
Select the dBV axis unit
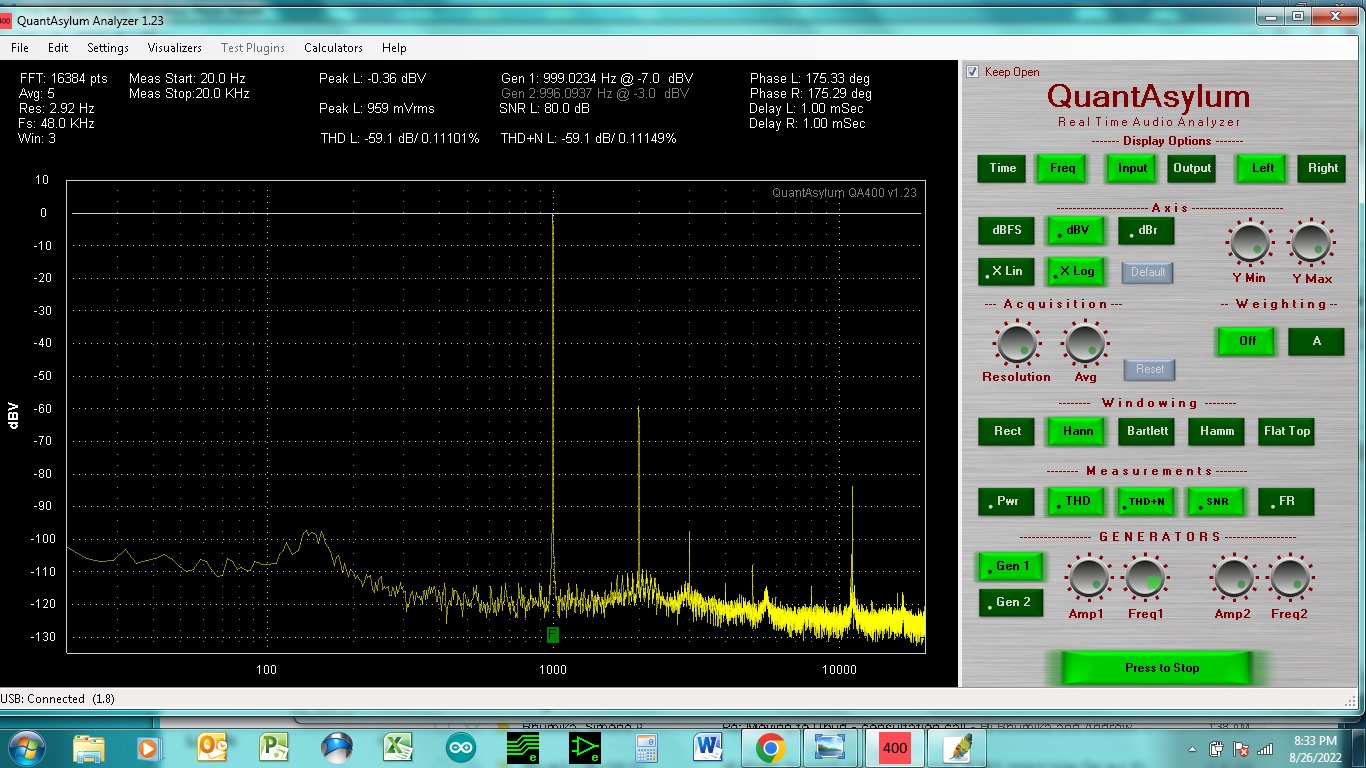click(1076, 230)
